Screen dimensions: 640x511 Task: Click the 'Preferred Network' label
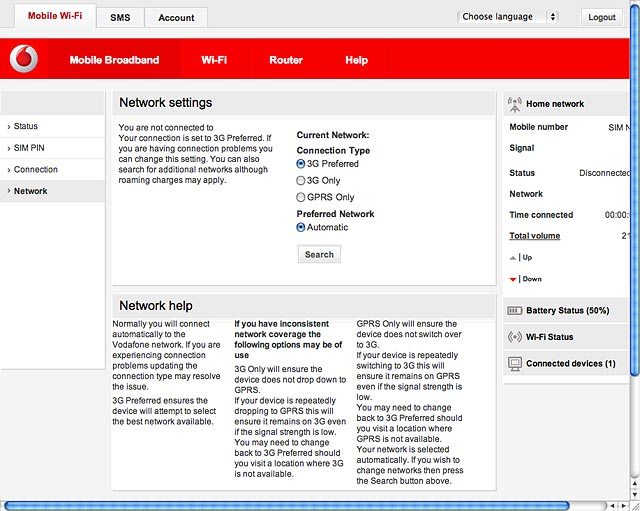click(x=335, y=214)
